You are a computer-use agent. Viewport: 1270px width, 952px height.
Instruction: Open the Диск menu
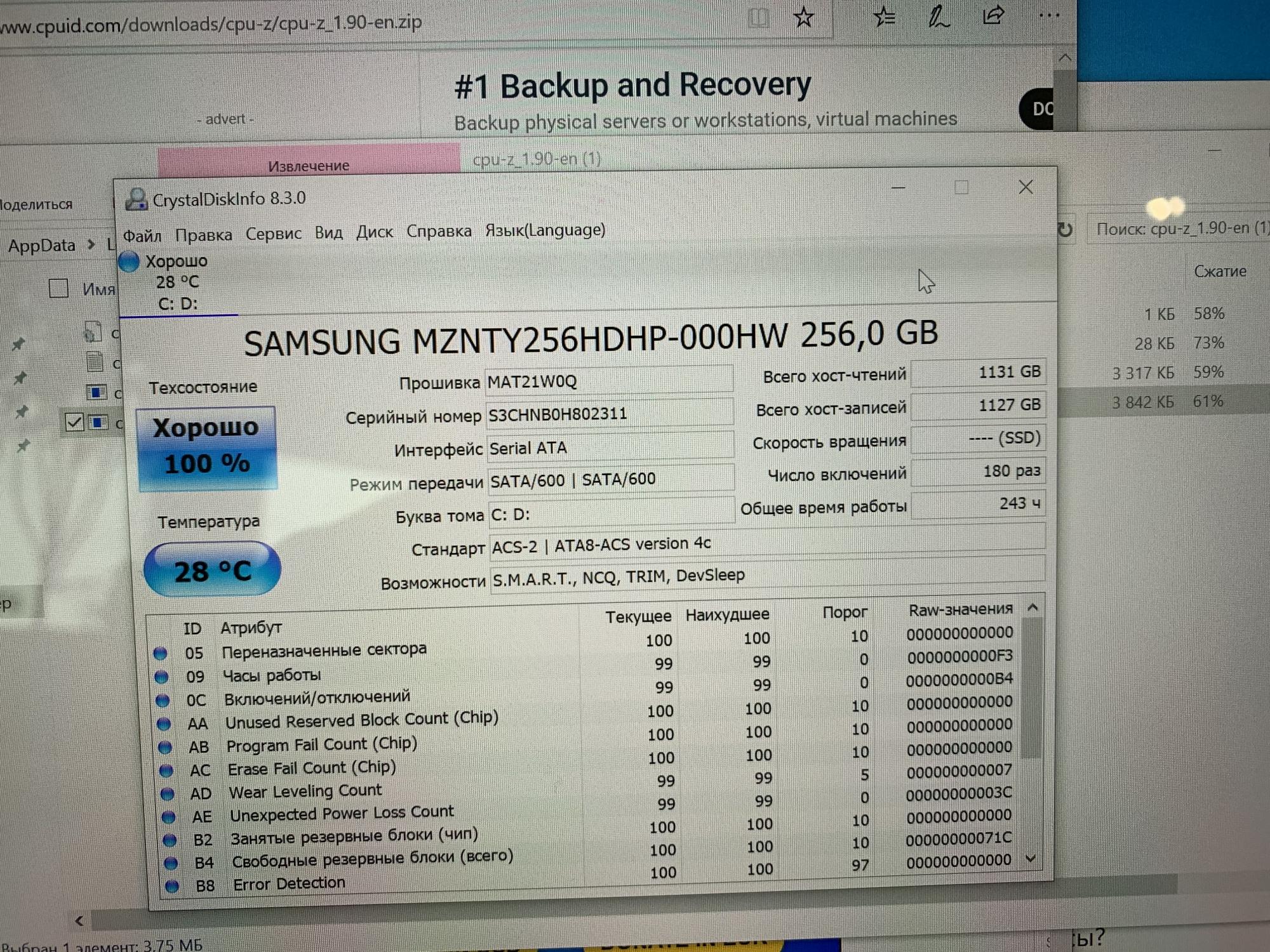tap(374, 233)
